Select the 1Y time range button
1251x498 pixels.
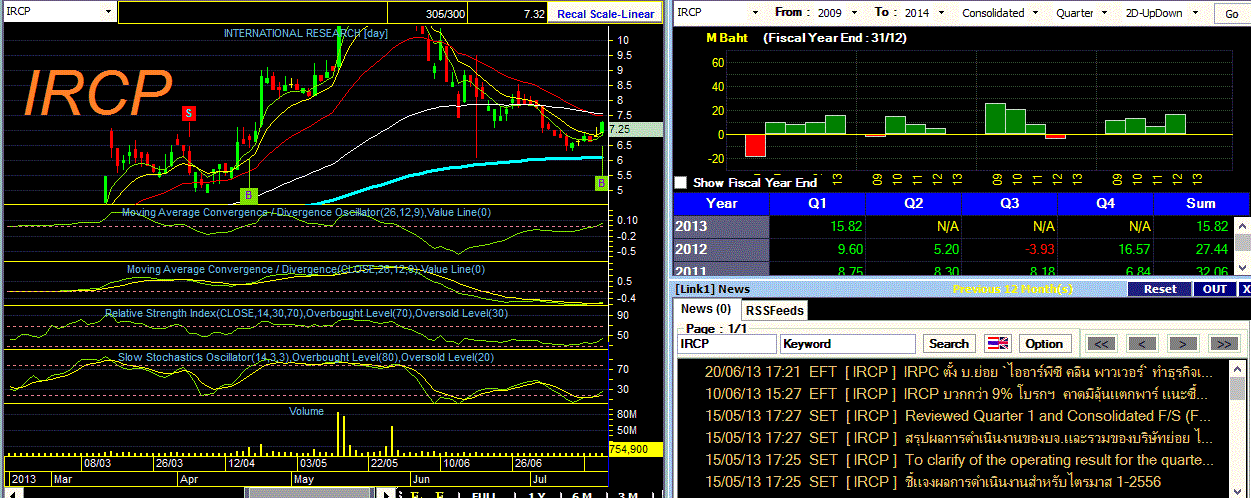point(537,494)
